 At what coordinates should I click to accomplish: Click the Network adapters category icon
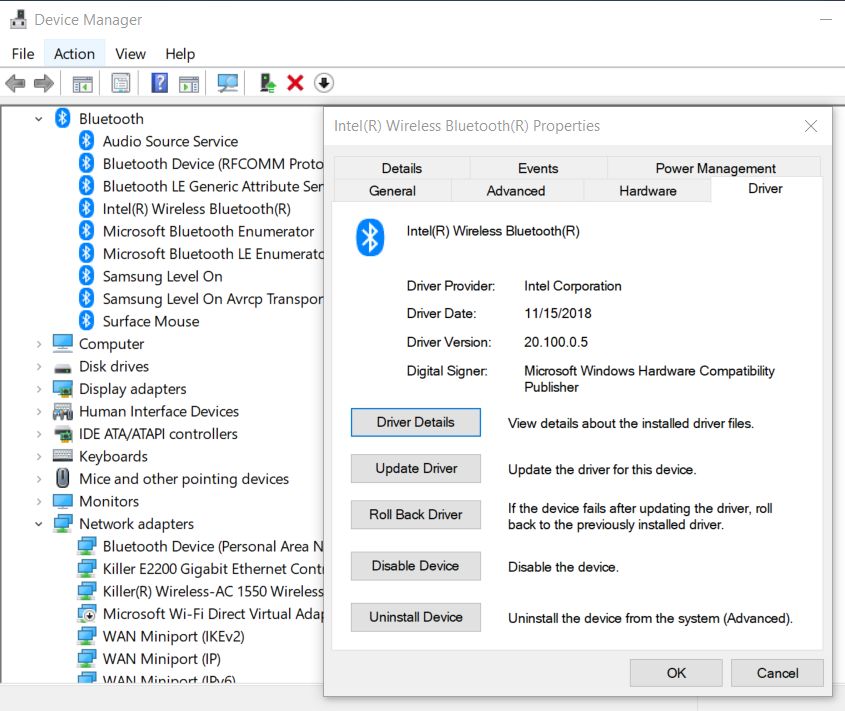click(63, 523)
